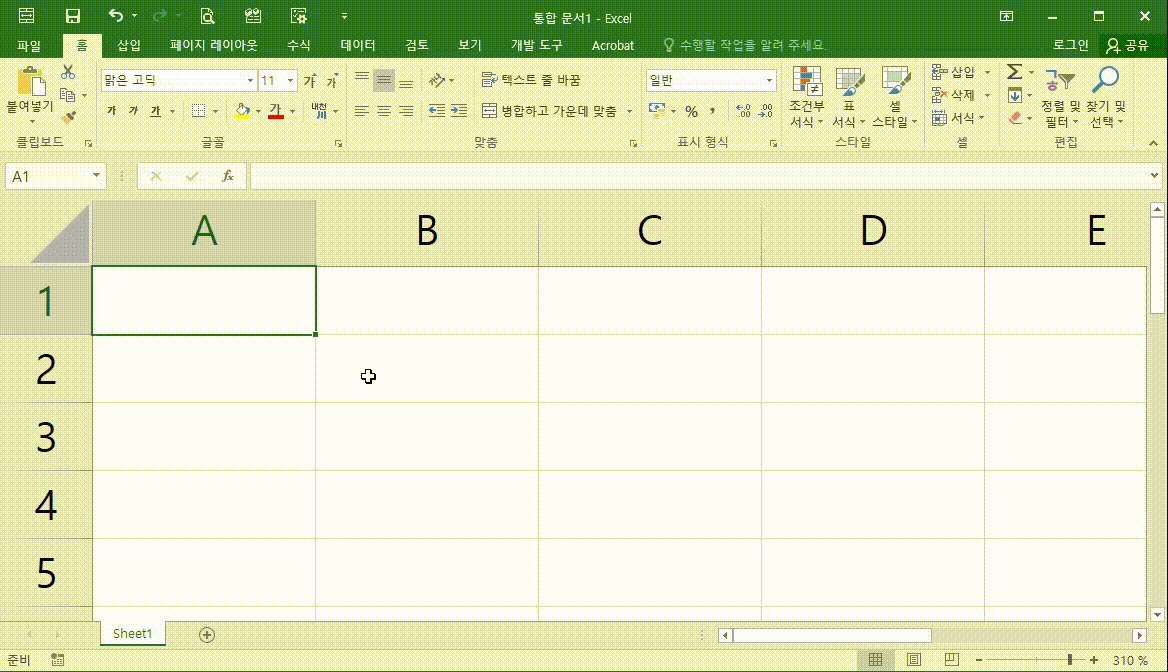Apply the red font color
This screenshot has height=672, width=1168.
[x=276, y=111]
